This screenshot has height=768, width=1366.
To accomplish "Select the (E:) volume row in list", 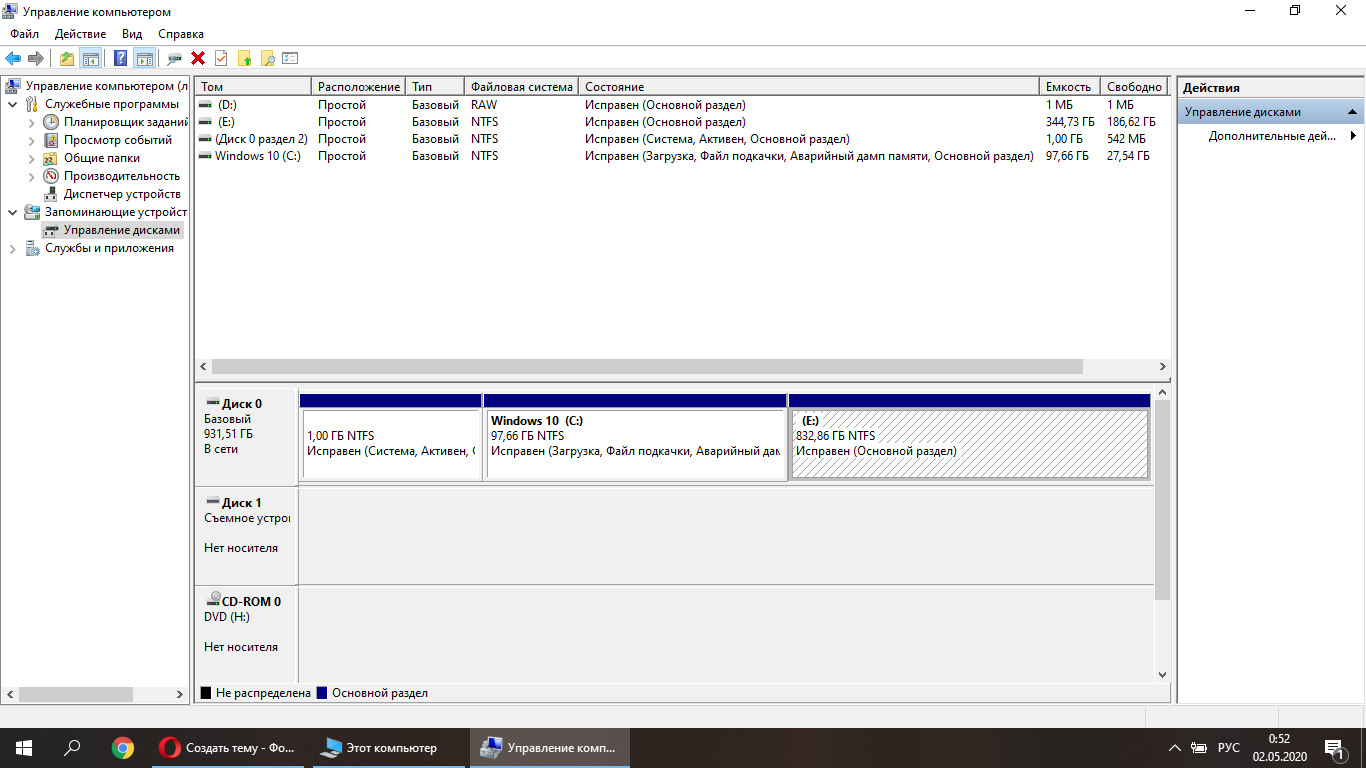I will (682, 122).
